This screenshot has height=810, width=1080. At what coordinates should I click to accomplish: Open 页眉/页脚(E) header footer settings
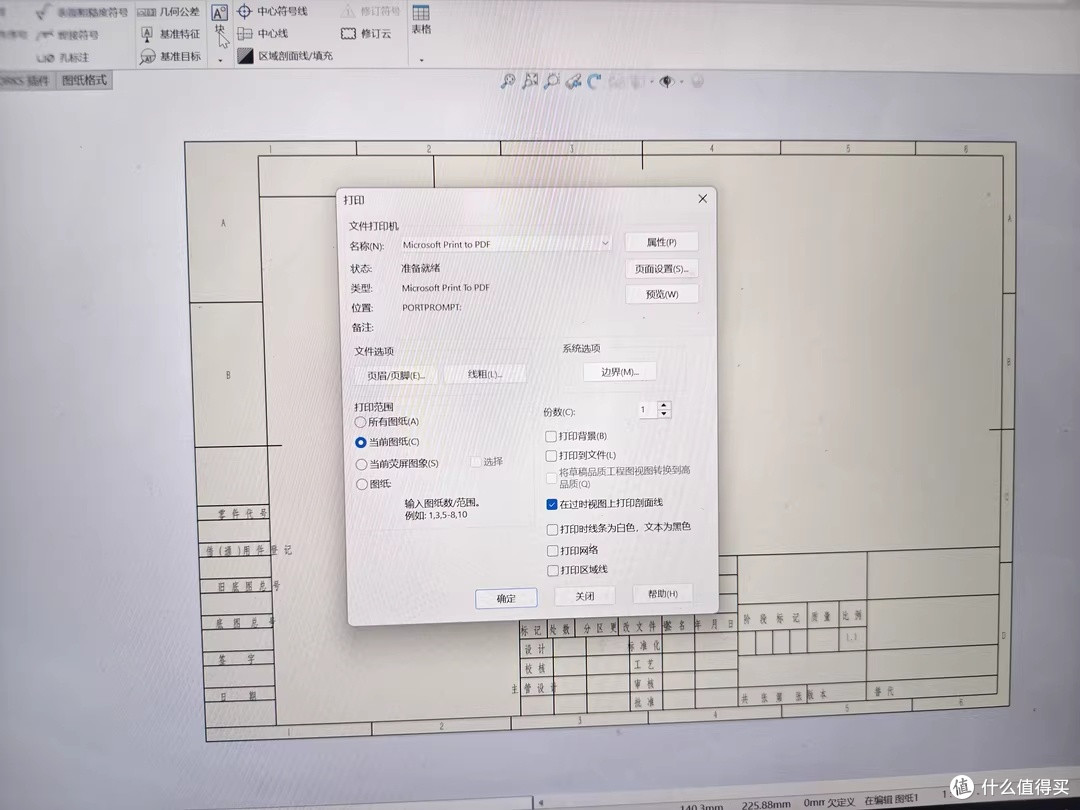(x=396, y=375)
